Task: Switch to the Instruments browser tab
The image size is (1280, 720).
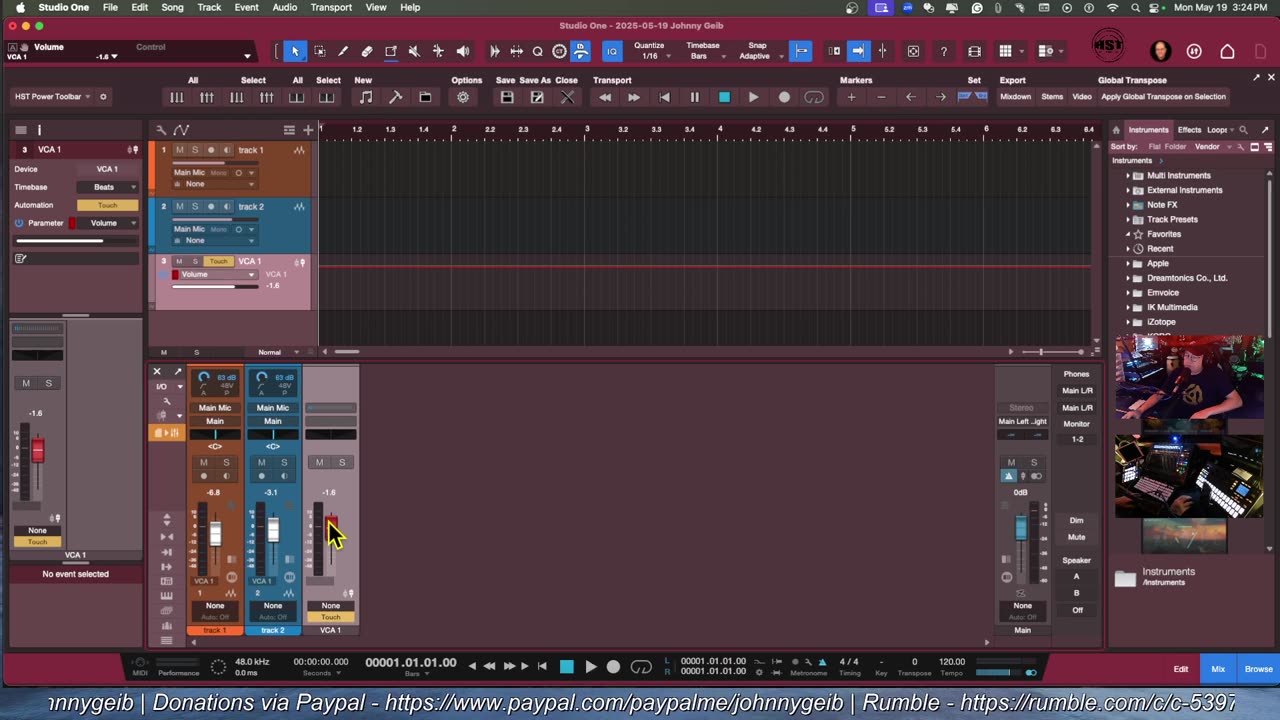Action: [1148, 130]
